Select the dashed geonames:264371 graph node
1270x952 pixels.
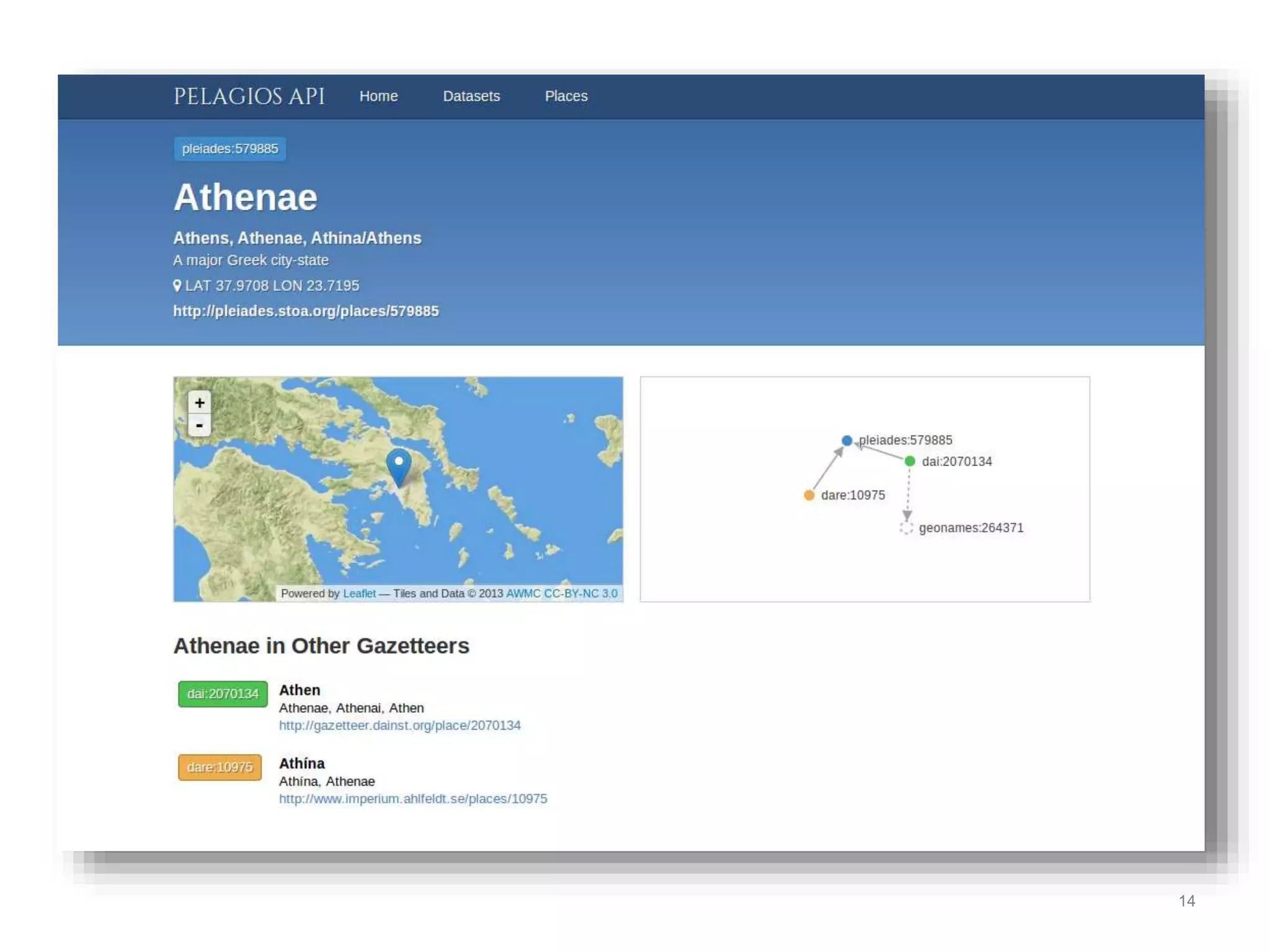click(x=906, y=528)
